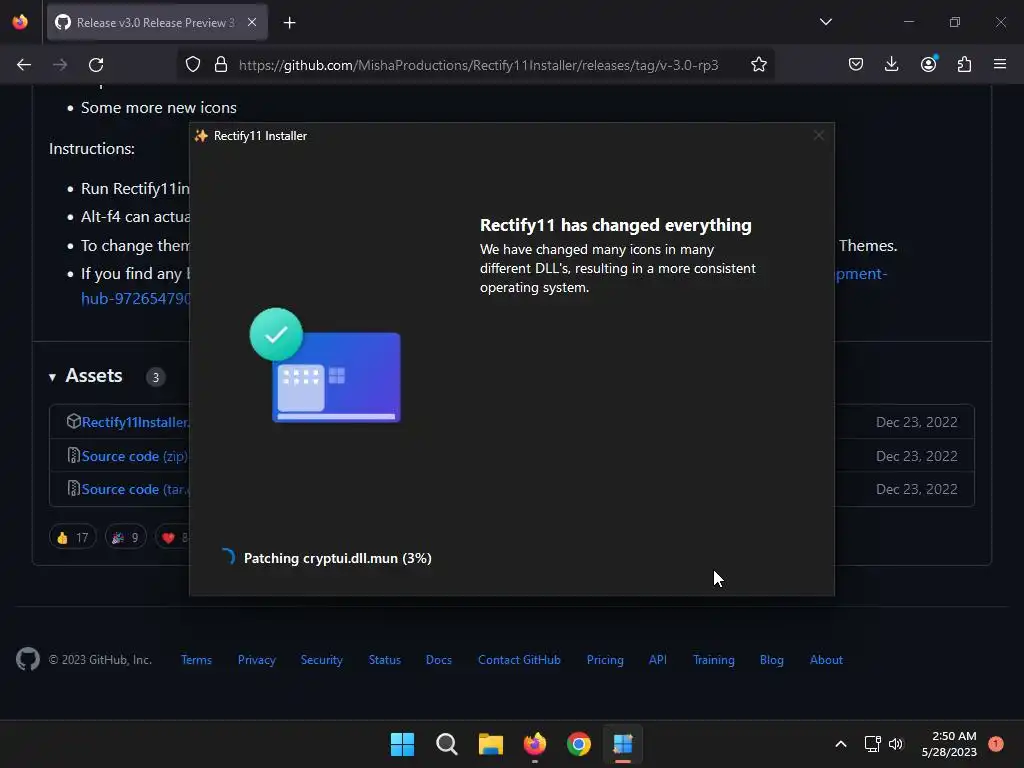Toggle the heart reaction
Image resolution: width=1024 pixels, height=768 pixels.
click(172, 537)
